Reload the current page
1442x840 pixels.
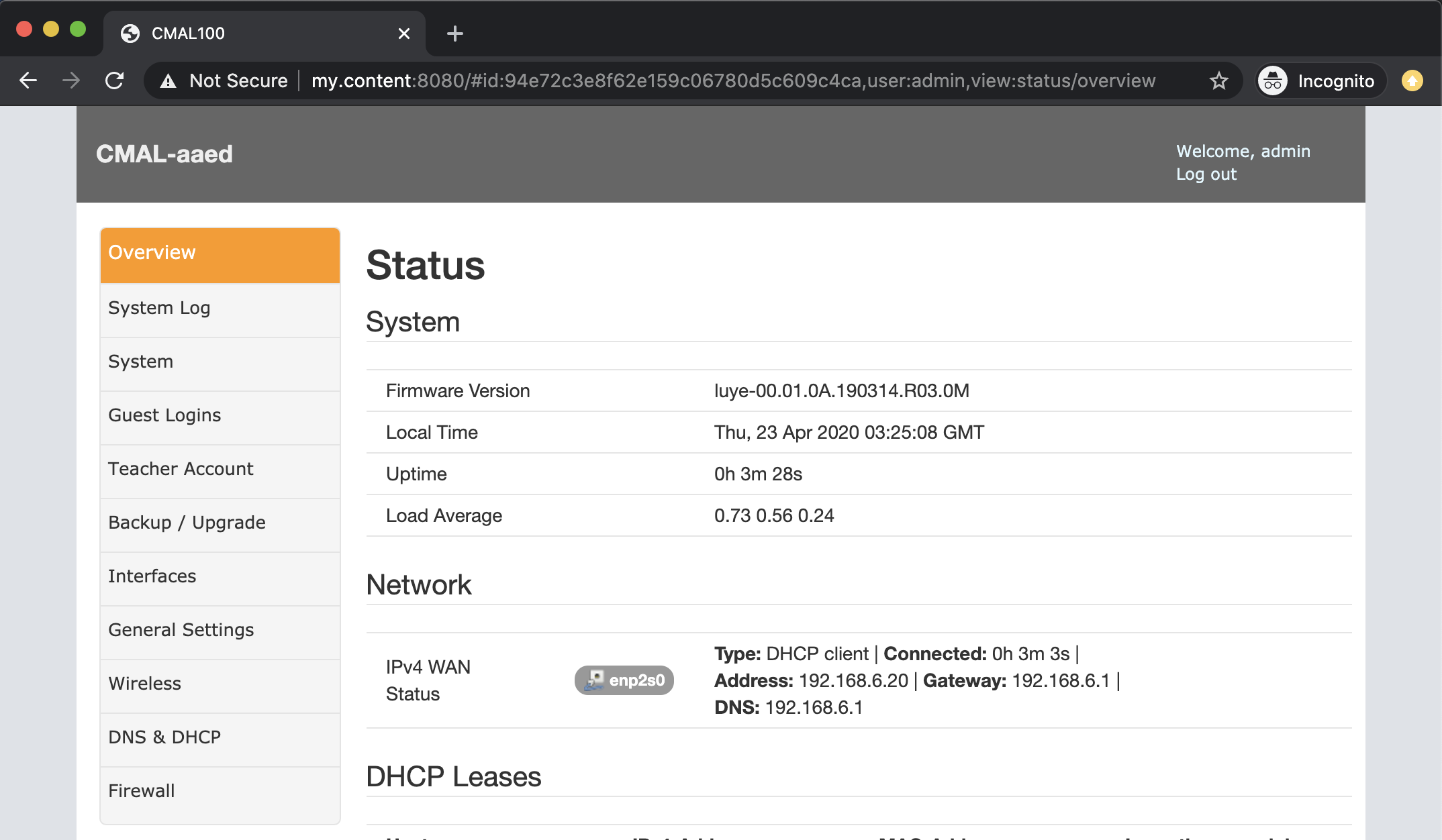(115, 81)
